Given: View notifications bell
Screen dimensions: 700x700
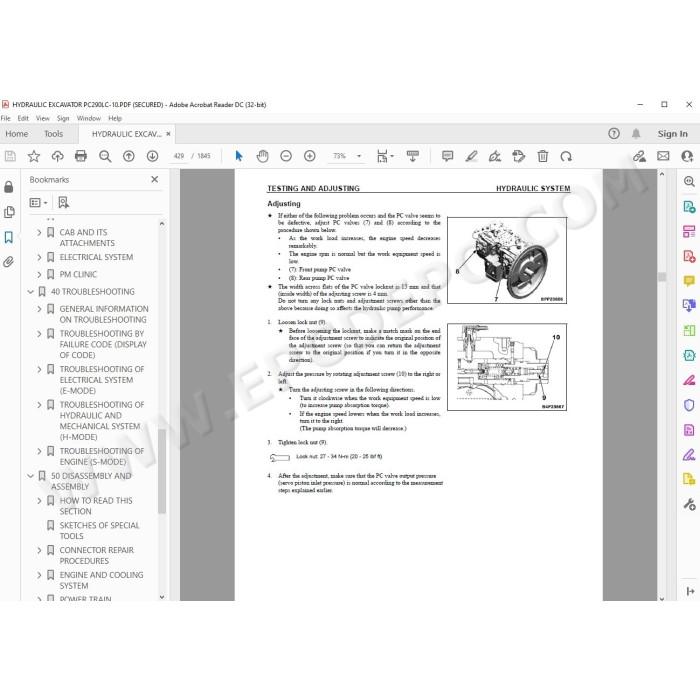Looking at the screenshot, I should (x=636, y=133).
